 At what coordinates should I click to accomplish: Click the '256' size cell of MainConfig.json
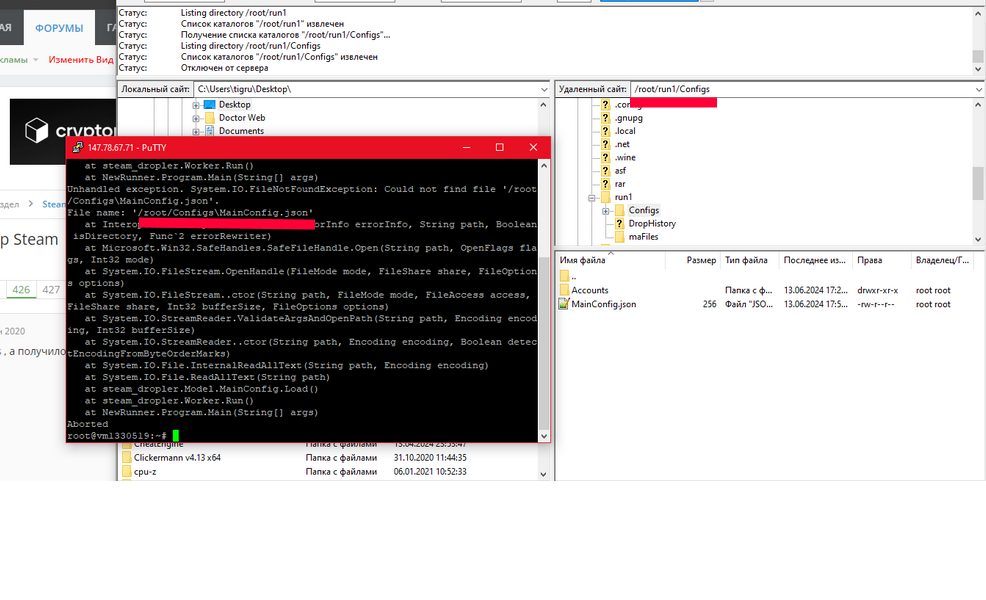[709, 304]
